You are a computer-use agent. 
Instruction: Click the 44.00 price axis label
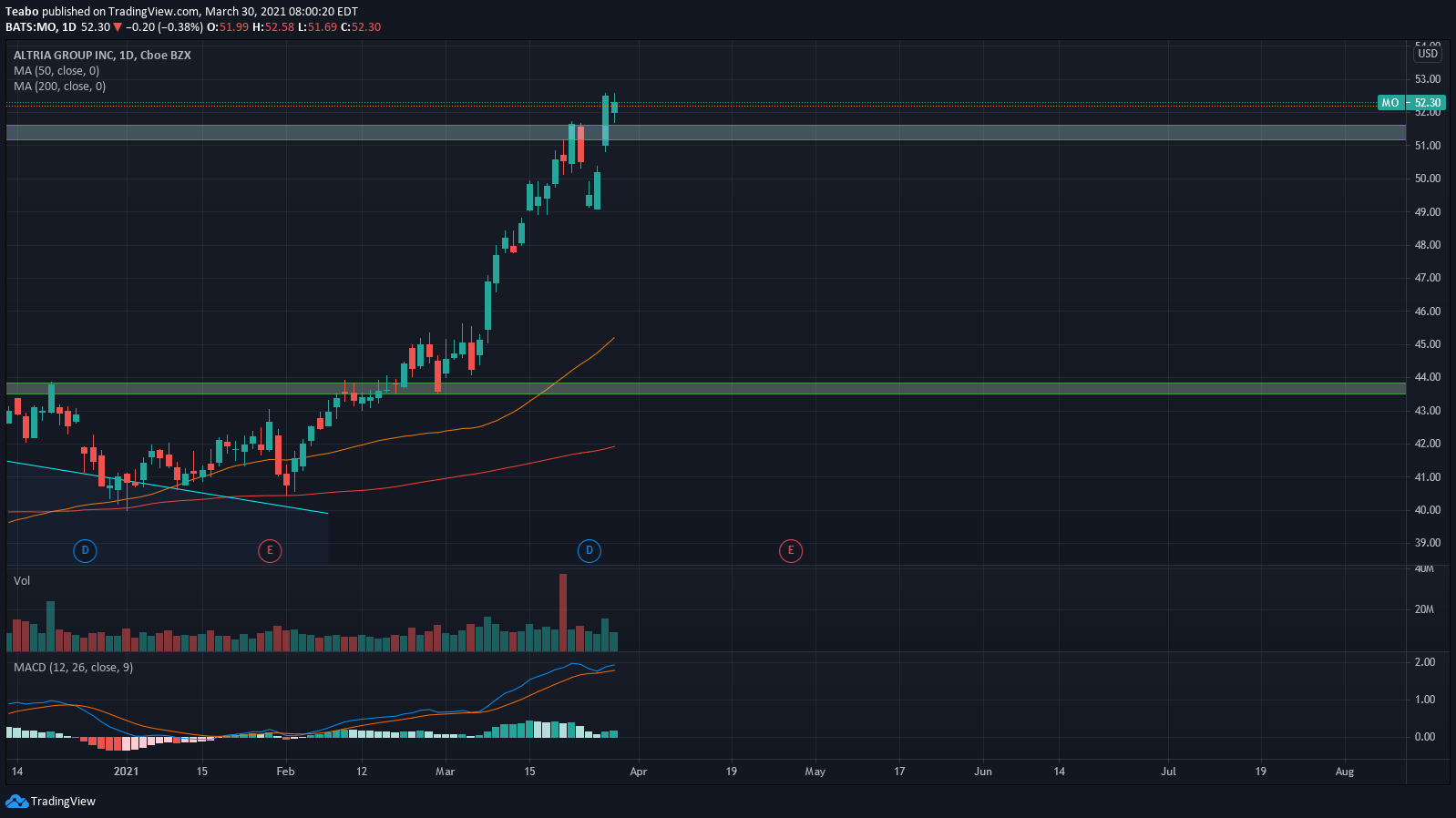[x=1428, y=377]
